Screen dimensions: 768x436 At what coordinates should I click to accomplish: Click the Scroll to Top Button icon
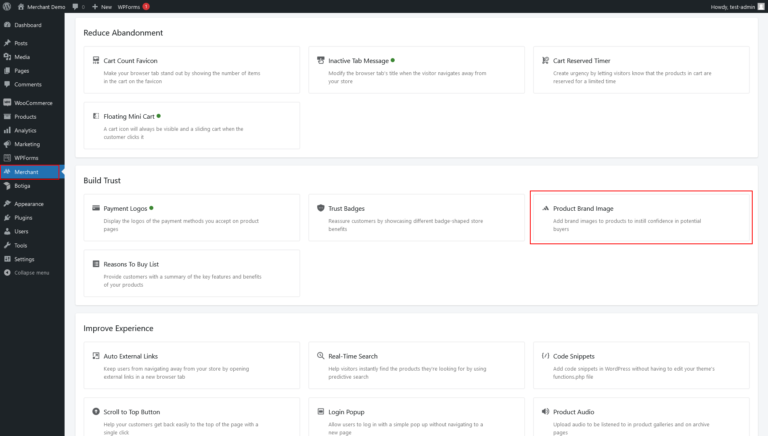[96, 412]
